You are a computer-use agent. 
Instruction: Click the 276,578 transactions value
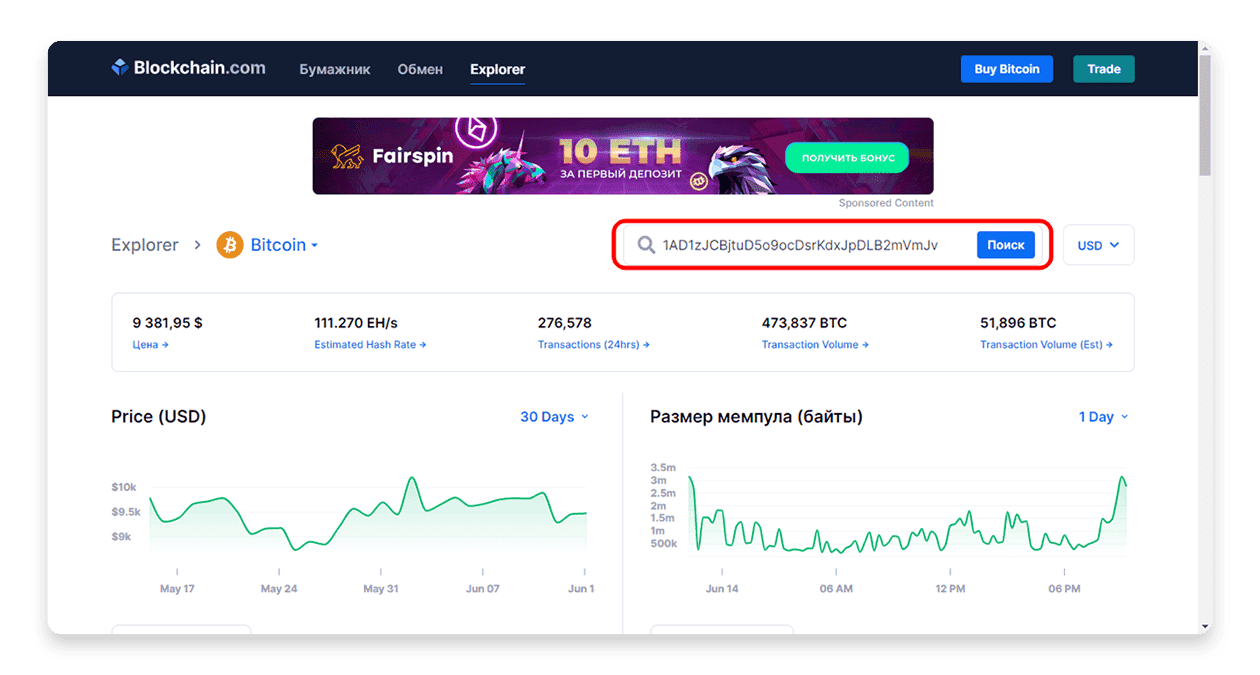click(565, 323)
